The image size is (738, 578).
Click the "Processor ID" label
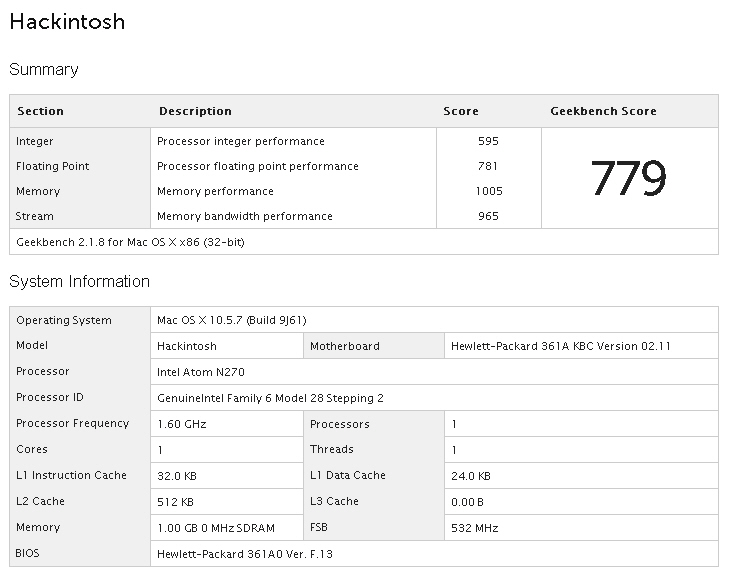click(x=50, y=397)
